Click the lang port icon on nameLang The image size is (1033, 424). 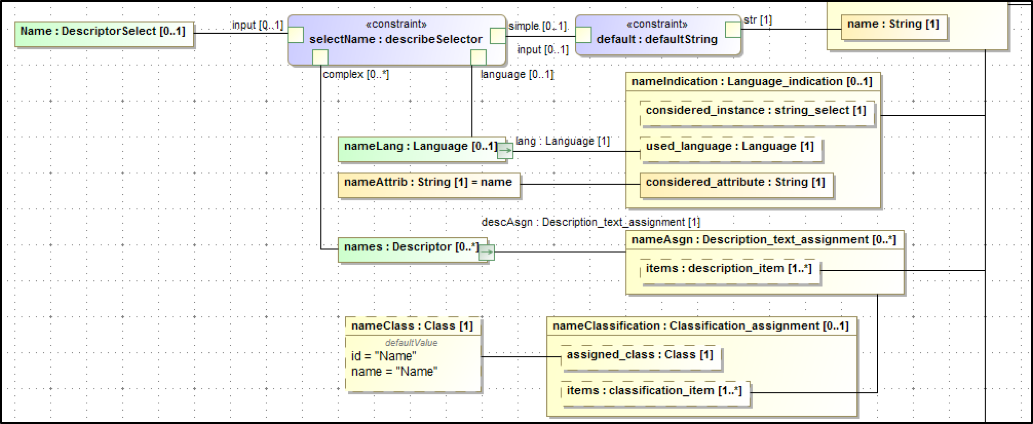505,151
